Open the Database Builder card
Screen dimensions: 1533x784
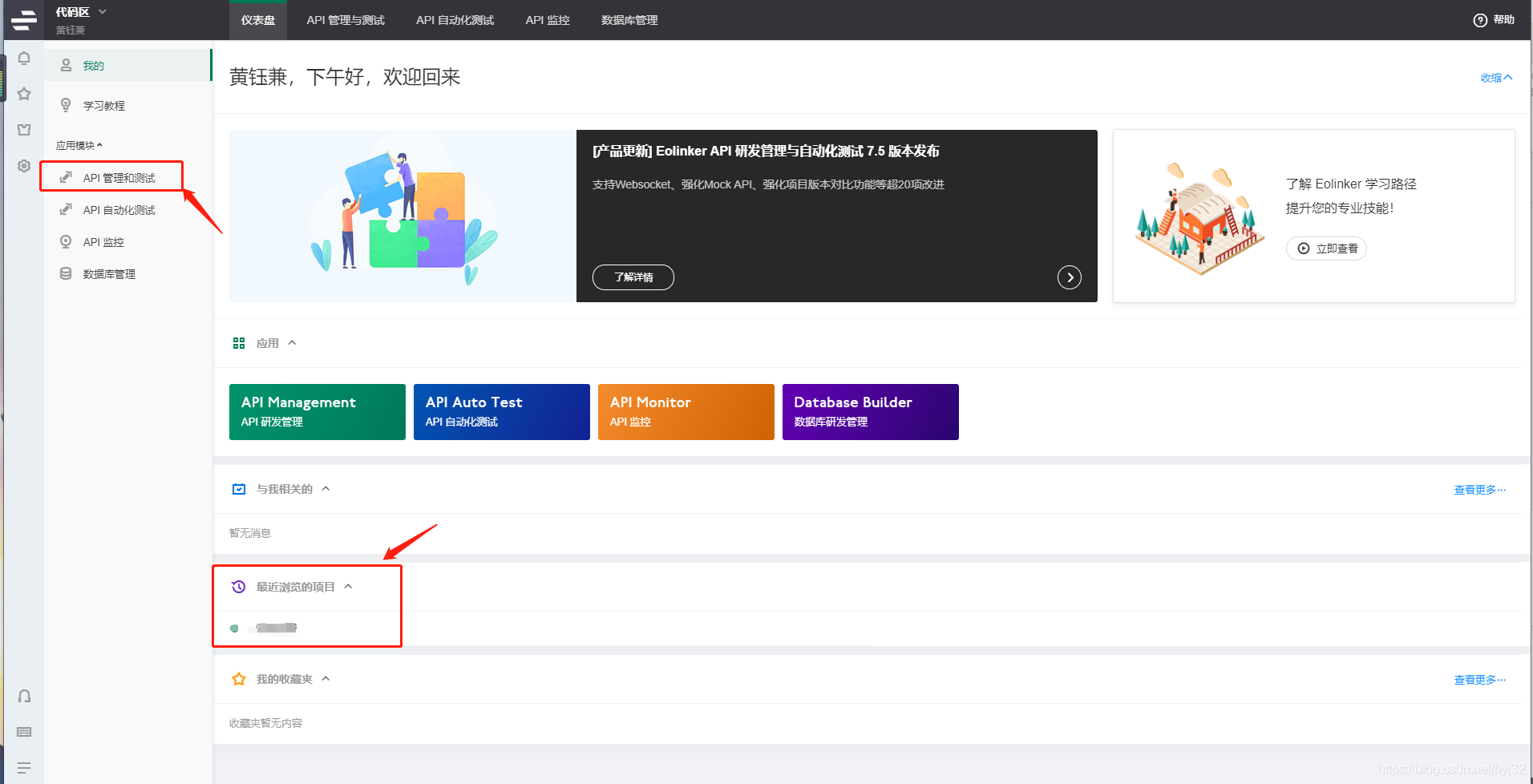pos(871,412)
